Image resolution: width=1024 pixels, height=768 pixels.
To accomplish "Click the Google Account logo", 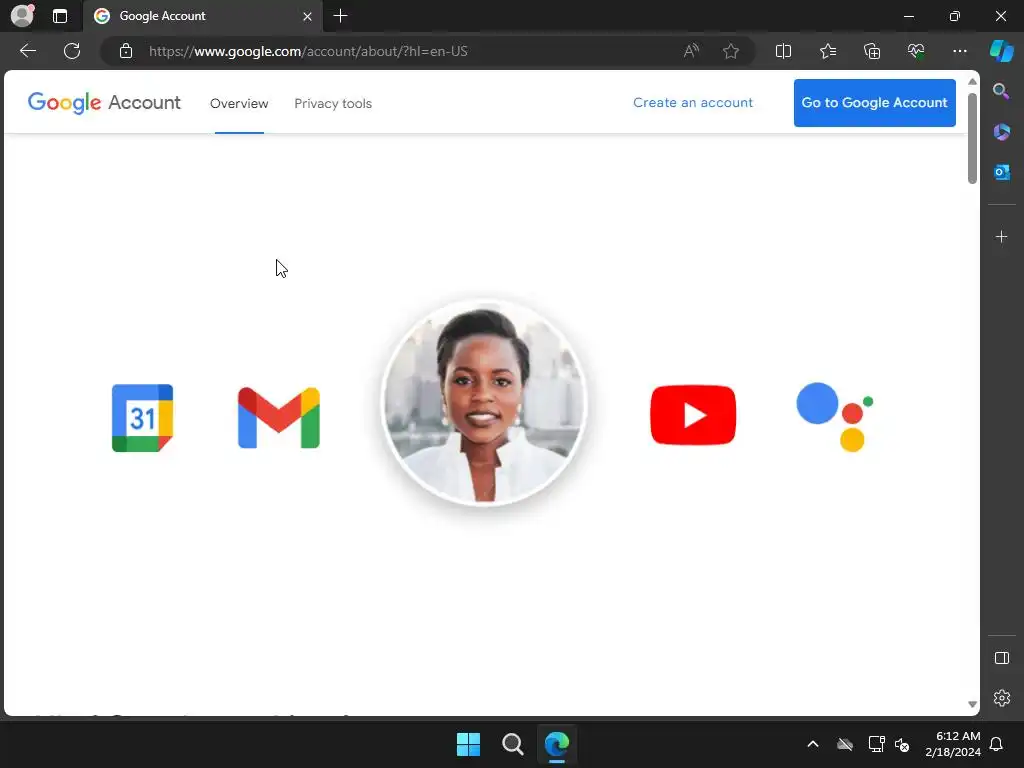I will click(104, 103).
